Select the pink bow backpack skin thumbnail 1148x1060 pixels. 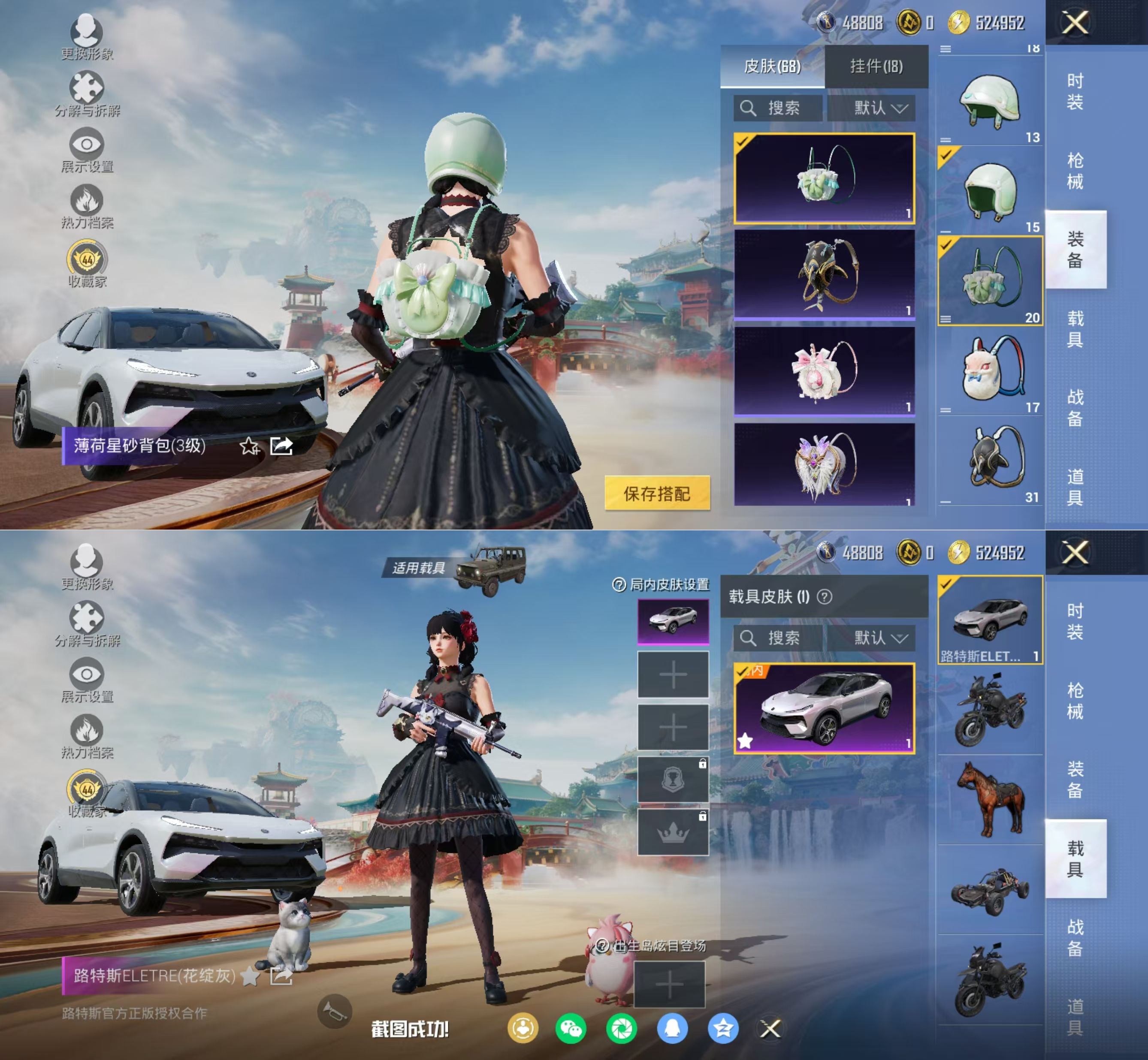pos(824,370)
